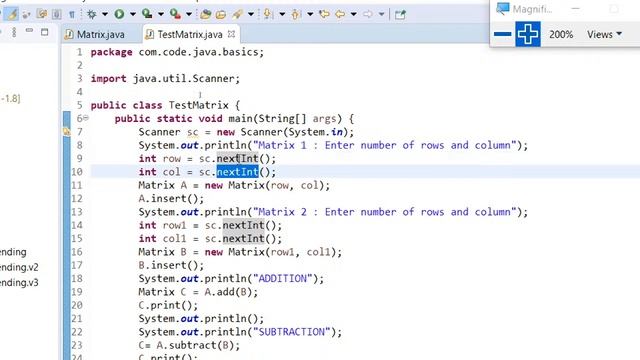Click the "ADDITION" string literal
This screenshot has width=640, height=360.
pyautogui.click(x=282, y=278)
